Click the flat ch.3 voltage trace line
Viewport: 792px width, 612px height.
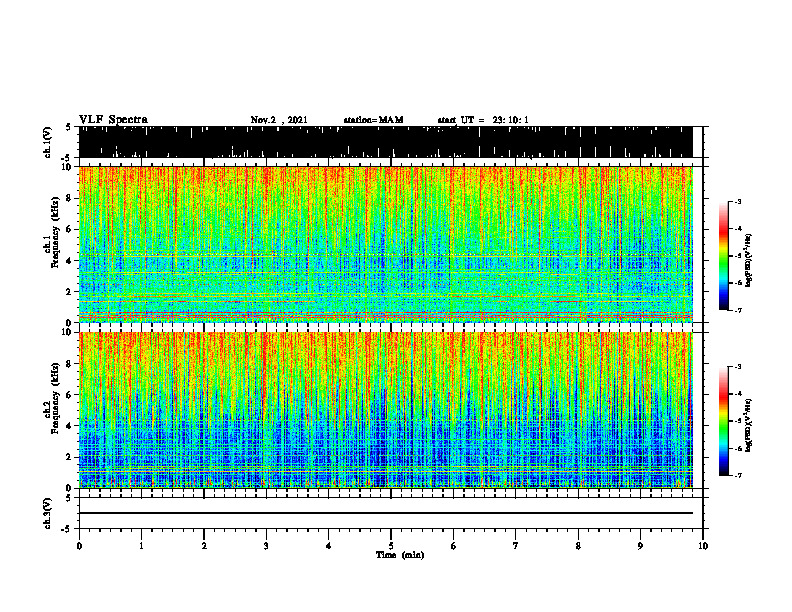pos(386,513)
